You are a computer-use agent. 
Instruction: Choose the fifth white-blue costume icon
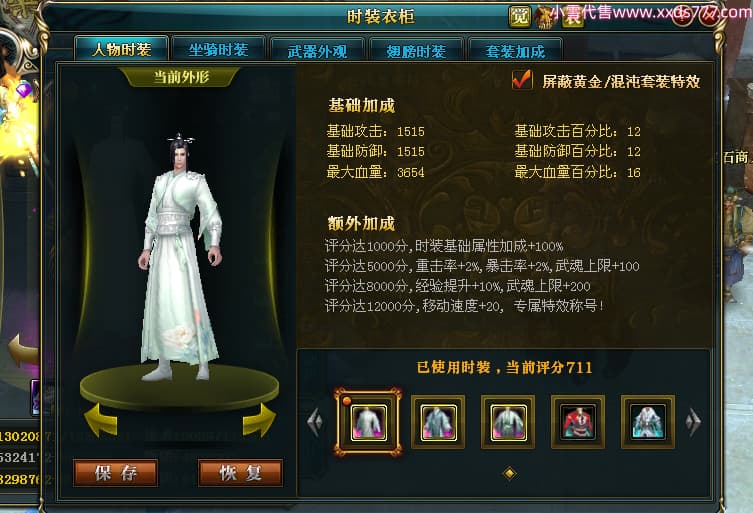point(648,422)
